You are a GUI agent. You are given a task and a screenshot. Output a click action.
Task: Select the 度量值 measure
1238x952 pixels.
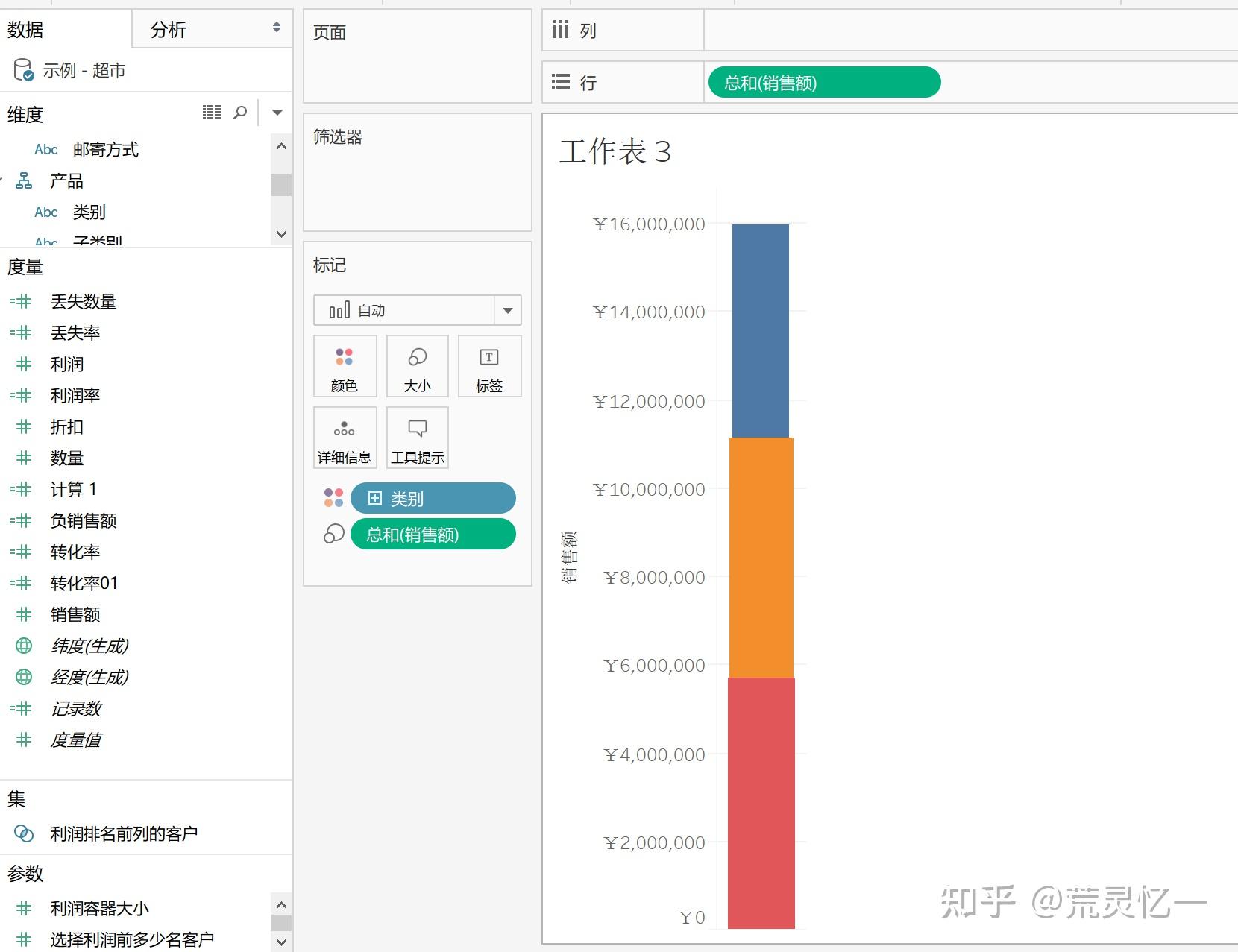(76, 740)
